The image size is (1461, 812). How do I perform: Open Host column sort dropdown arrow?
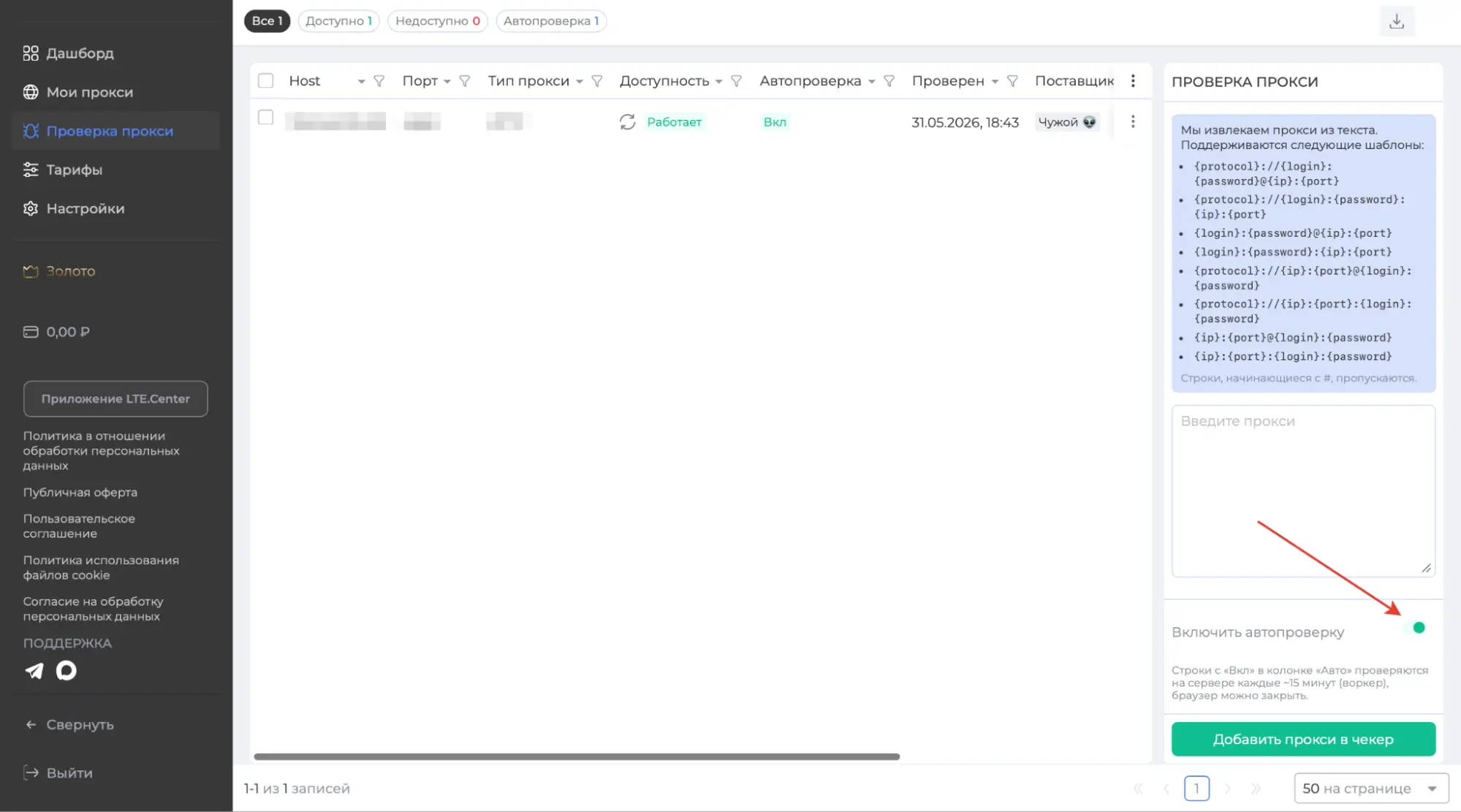coord(361,82)
